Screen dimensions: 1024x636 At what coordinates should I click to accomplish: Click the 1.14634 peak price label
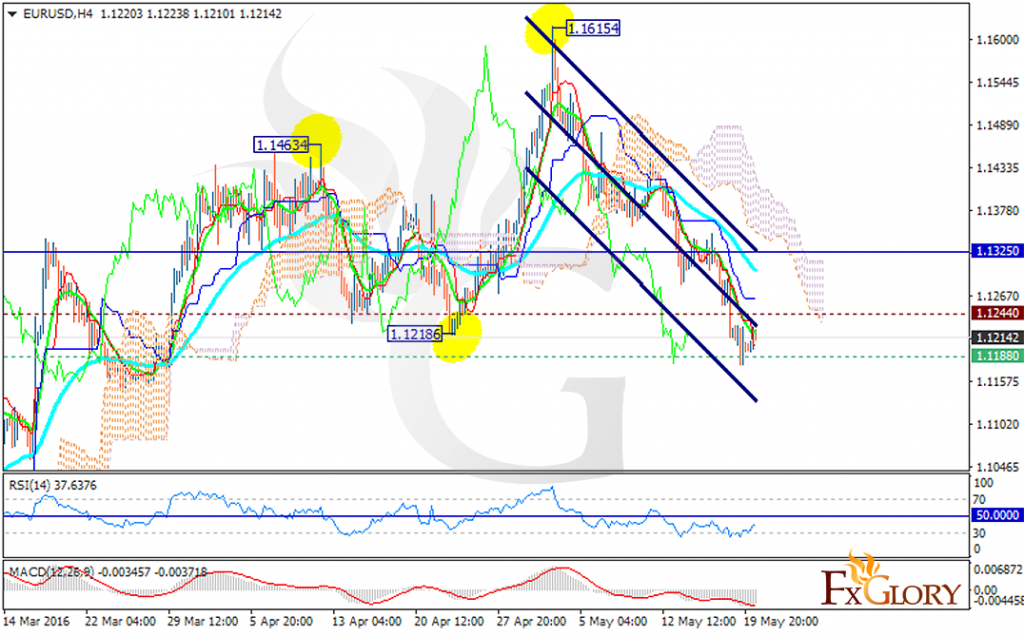[281, 145]
